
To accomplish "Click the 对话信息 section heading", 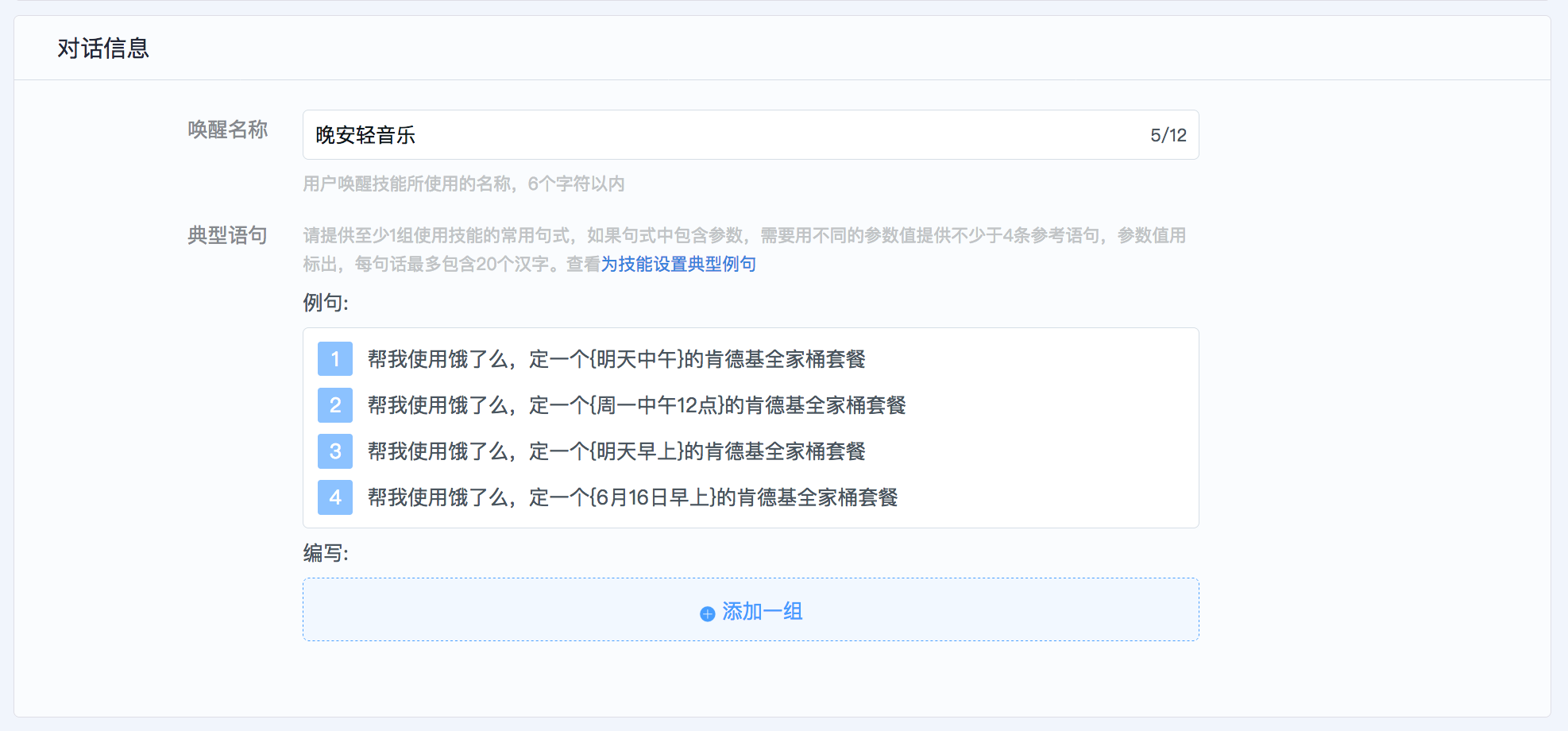I will point(103,48).
